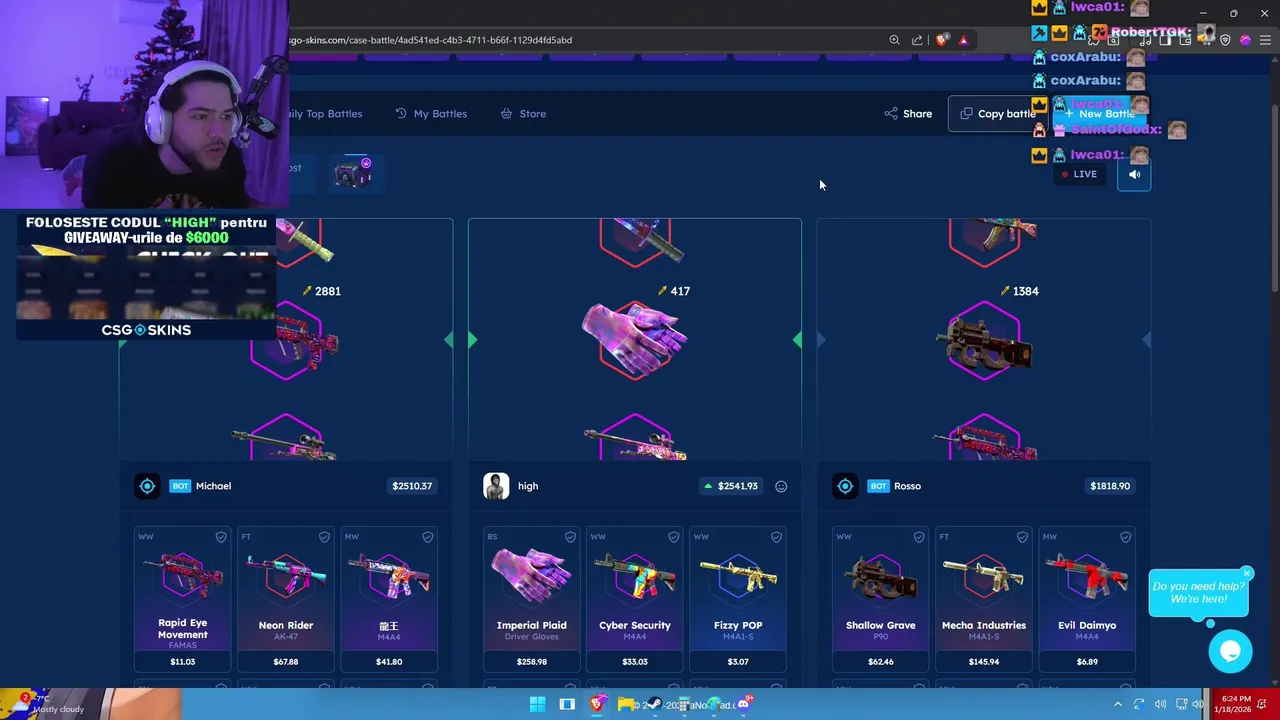Screen dimensions: 1280x720
Task: Click the target-style bot avatar next to Rosso
Action: point(845,486)
